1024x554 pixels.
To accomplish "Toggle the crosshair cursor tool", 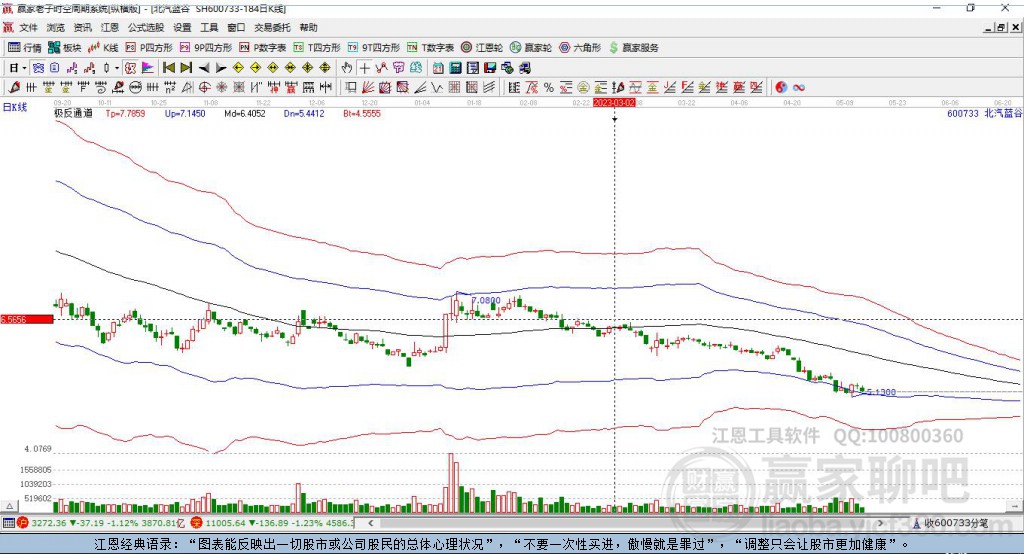I will [364, 68].
